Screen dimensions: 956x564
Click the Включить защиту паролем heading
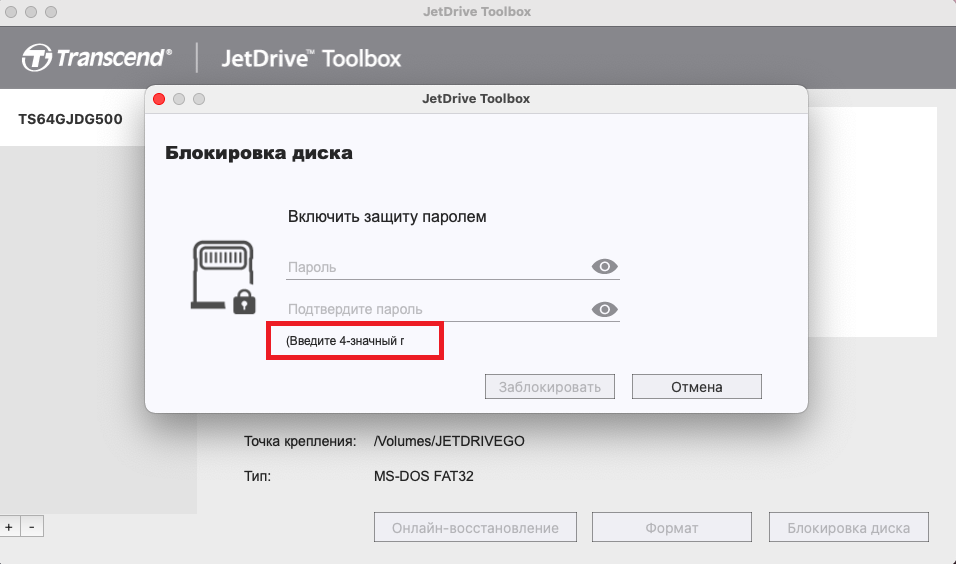tap(387, 216)
